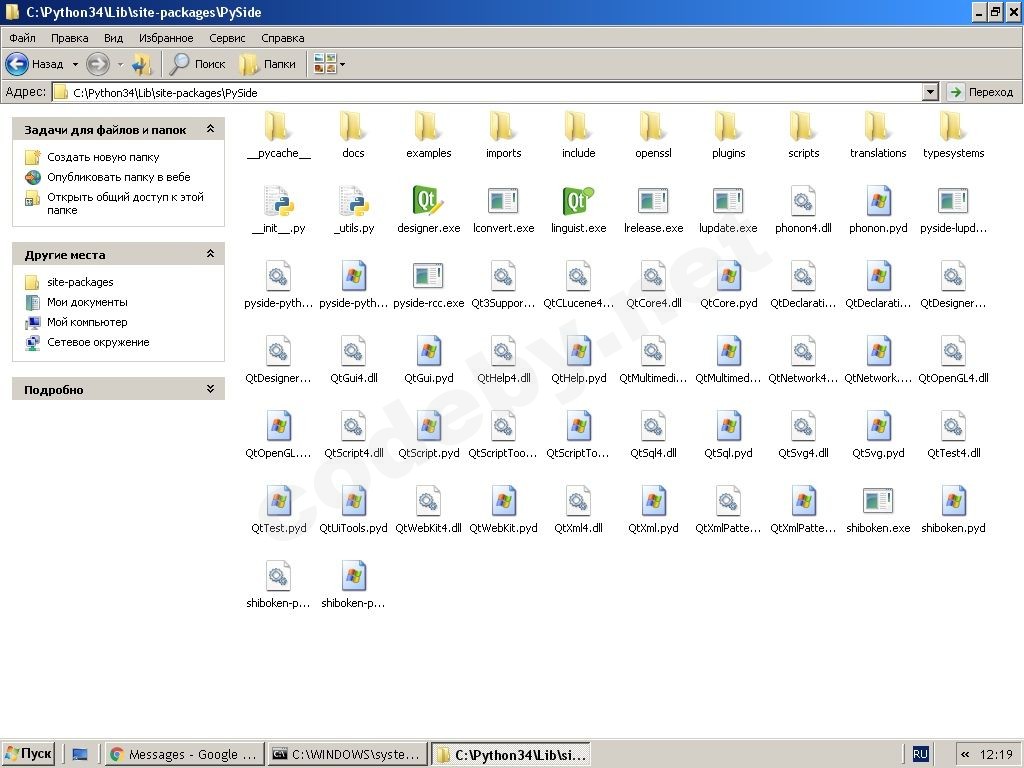
Task: Click the Создать новую папку link
Action: (x=103, y=157)
